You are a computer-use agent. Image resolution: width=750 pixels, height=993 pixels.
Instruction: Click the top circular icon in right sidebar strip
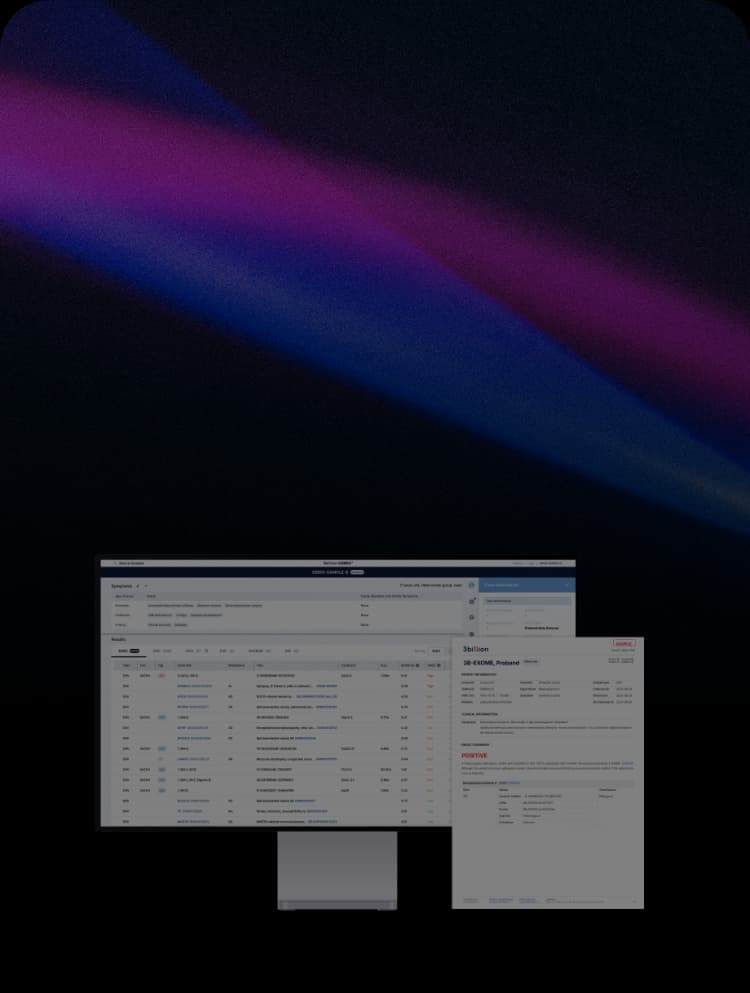click(471, 586)
